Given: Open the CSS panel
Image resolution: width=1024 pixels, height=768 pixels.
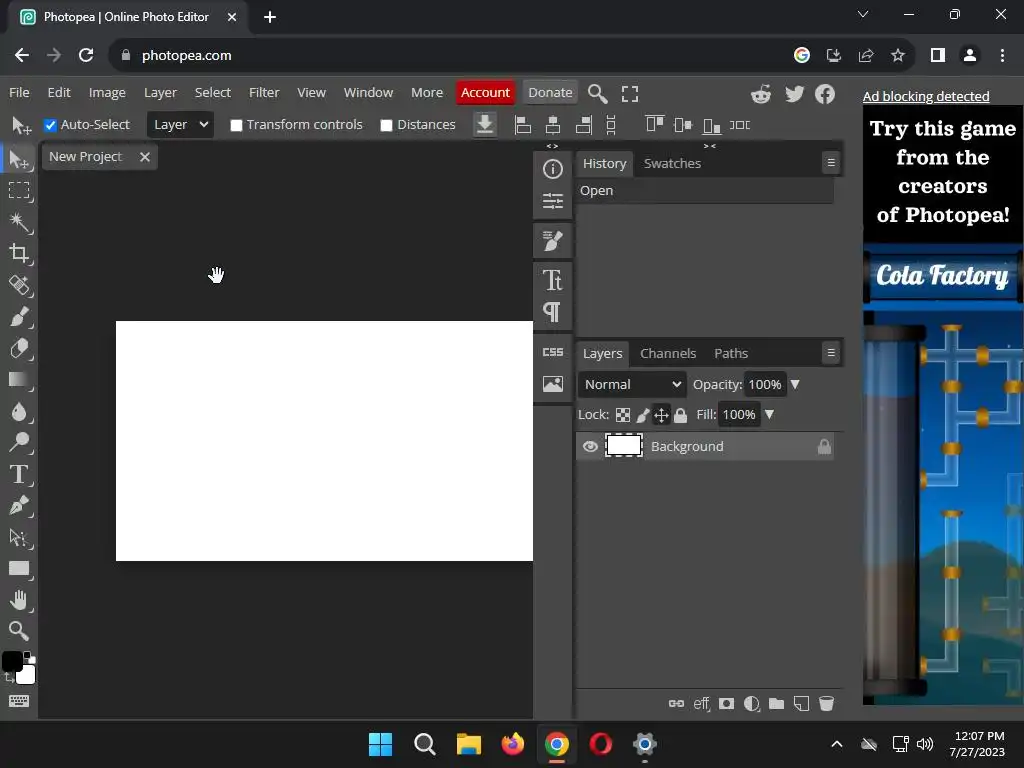Looking at the screenshot, I should tap(552, 352).
